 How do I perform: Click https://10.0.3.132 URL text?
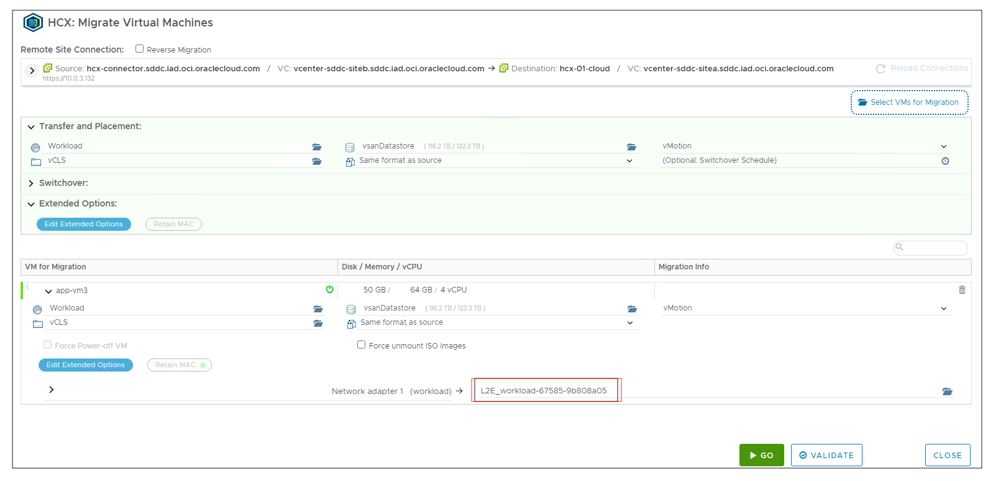[x=68, y=78]
